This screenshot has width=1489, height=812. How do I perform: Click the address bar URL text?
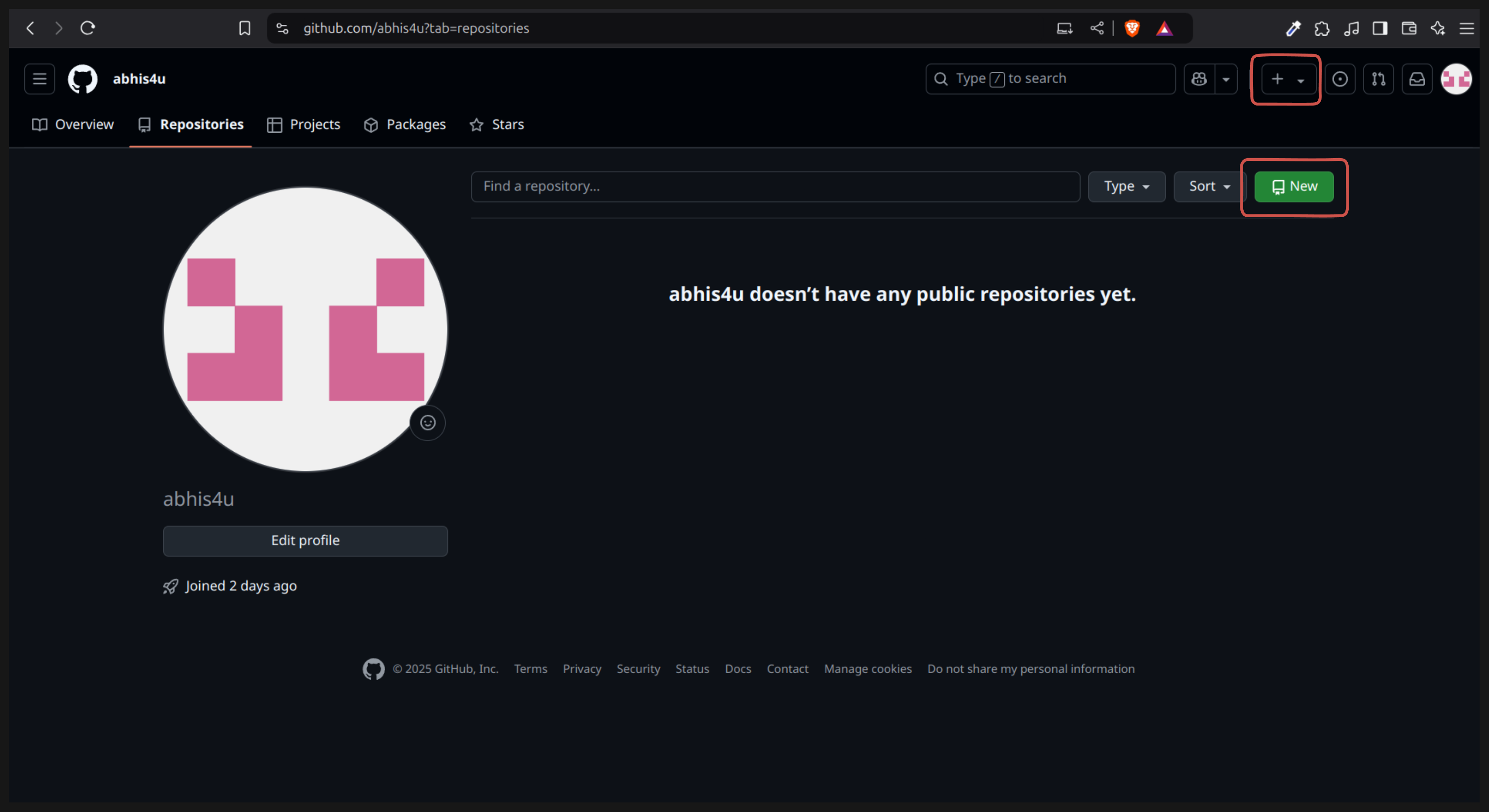click(x=416, y=28)
